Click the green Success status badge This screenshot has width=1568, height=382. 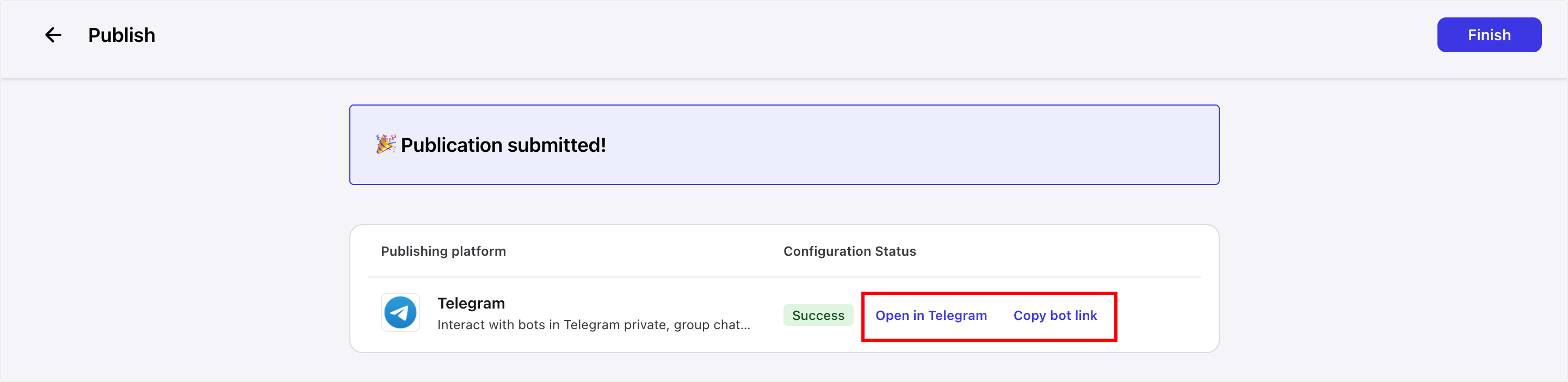tap(818, 316)
